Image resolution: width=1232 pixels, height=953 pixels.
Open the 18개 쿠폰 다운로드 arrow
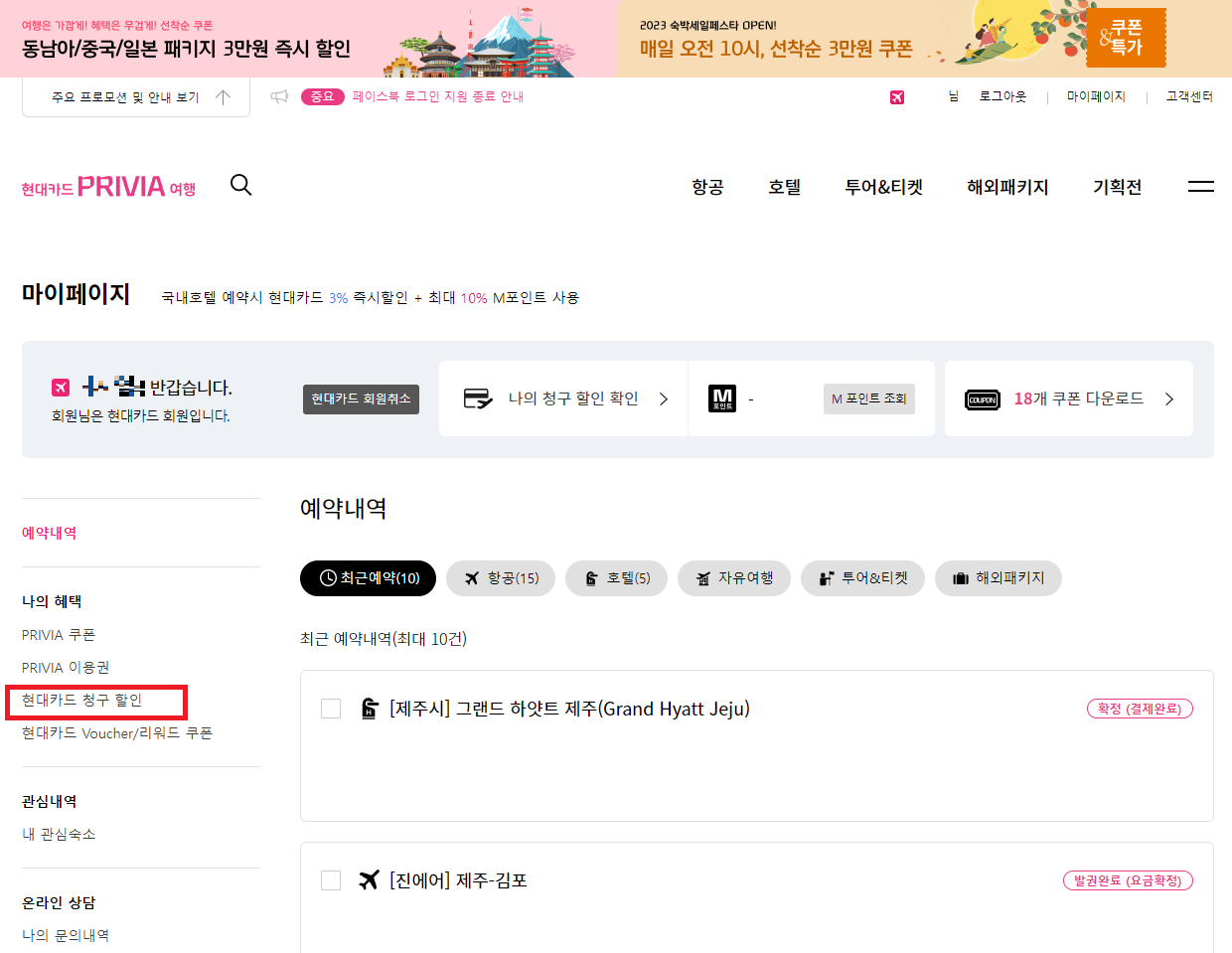pos(1169,398)
